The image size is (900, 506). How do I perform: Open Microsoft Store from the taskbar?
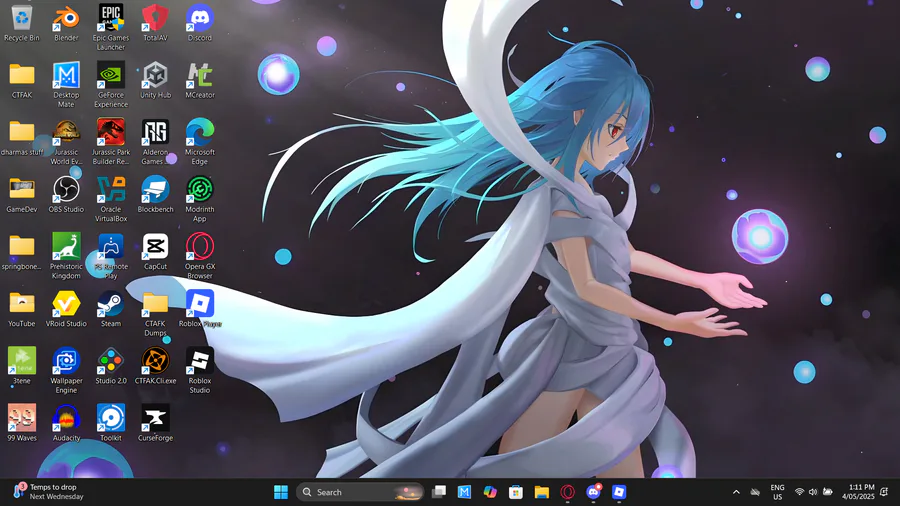coord(516,492)
